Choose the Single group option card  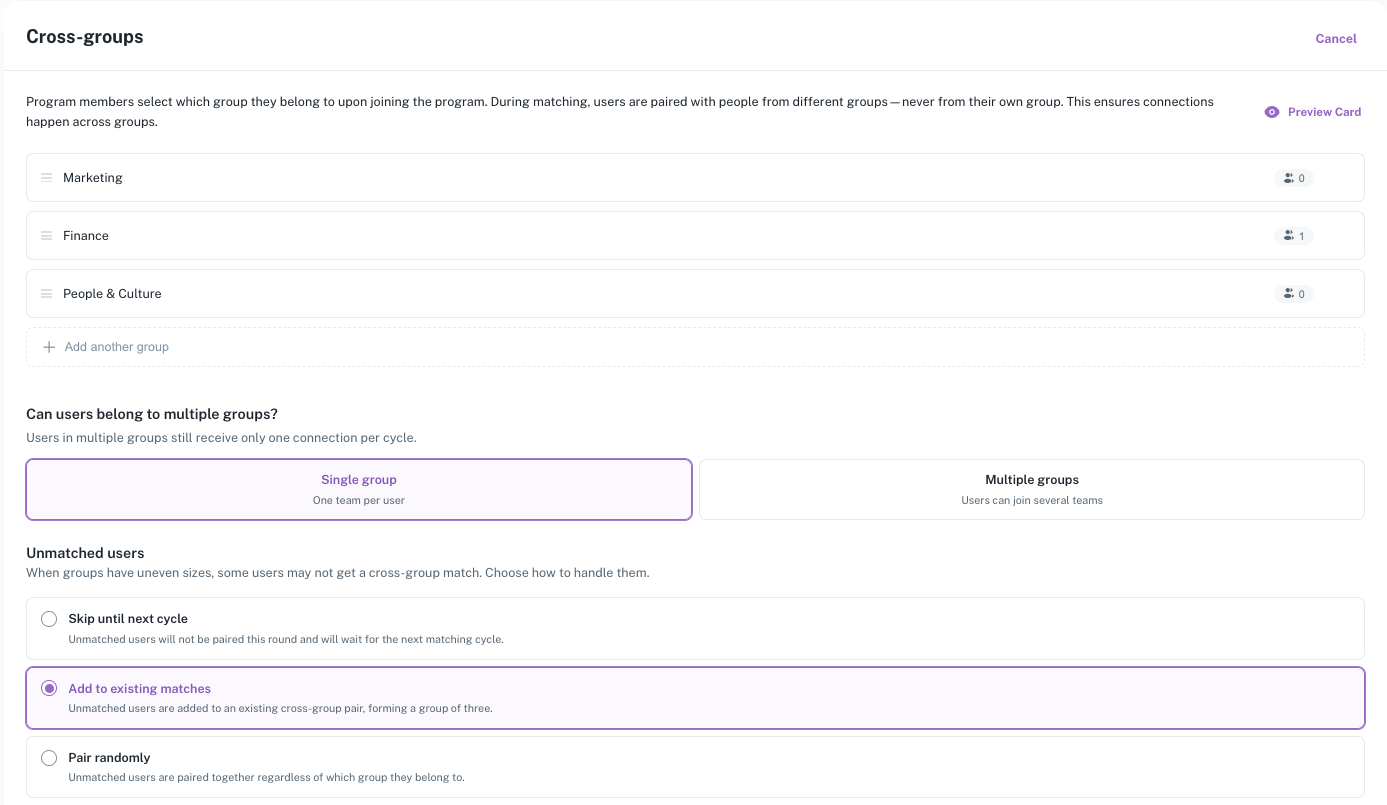point(359,490)
